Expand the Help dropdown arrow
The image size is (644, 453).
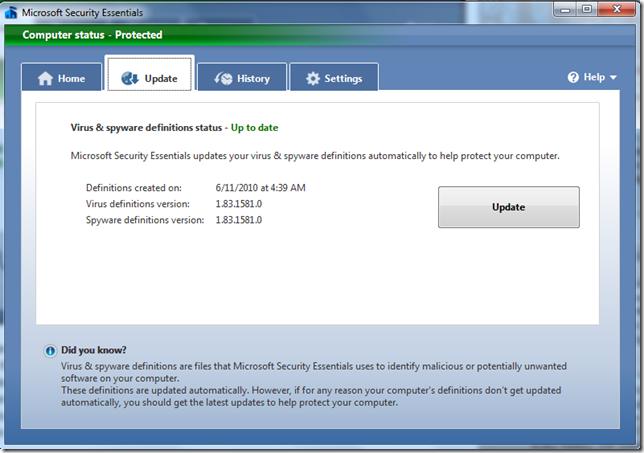click(613, 77)
